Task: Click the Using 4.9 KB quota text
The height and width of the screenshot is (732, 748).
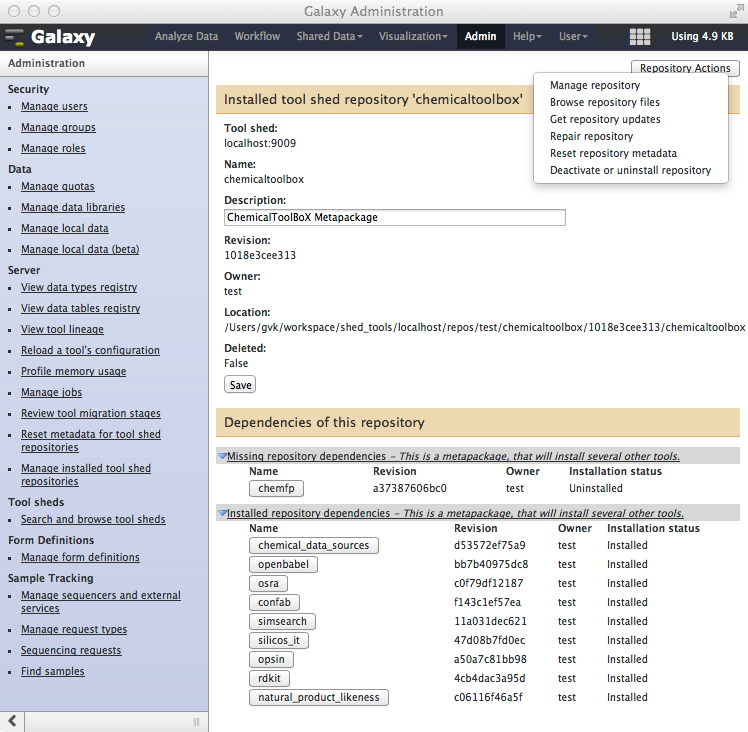Action: coord(702,36)
